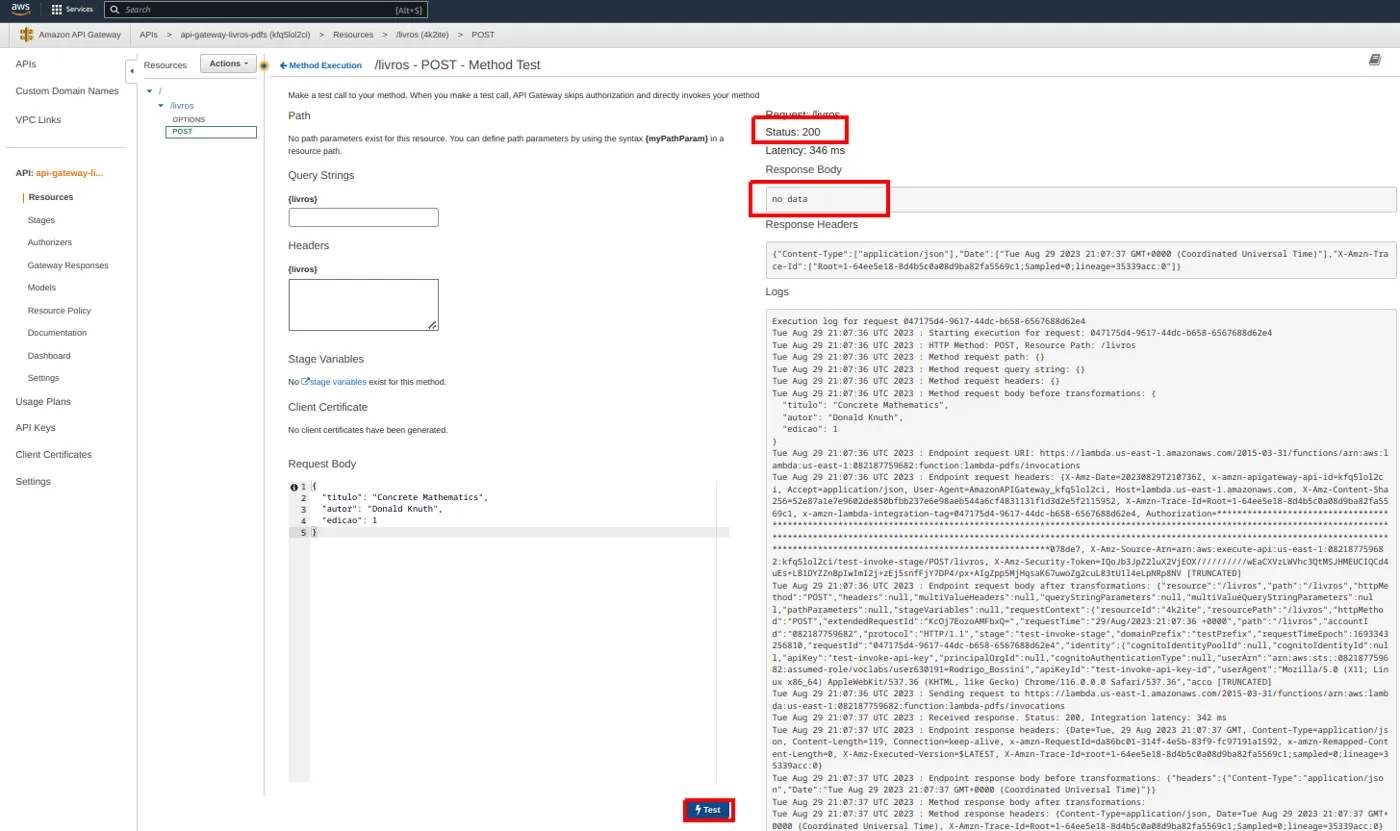This screenshot has height=831, width=1400.
Task: Open VPC Links in the sidebar
Action: coord(38,119)
